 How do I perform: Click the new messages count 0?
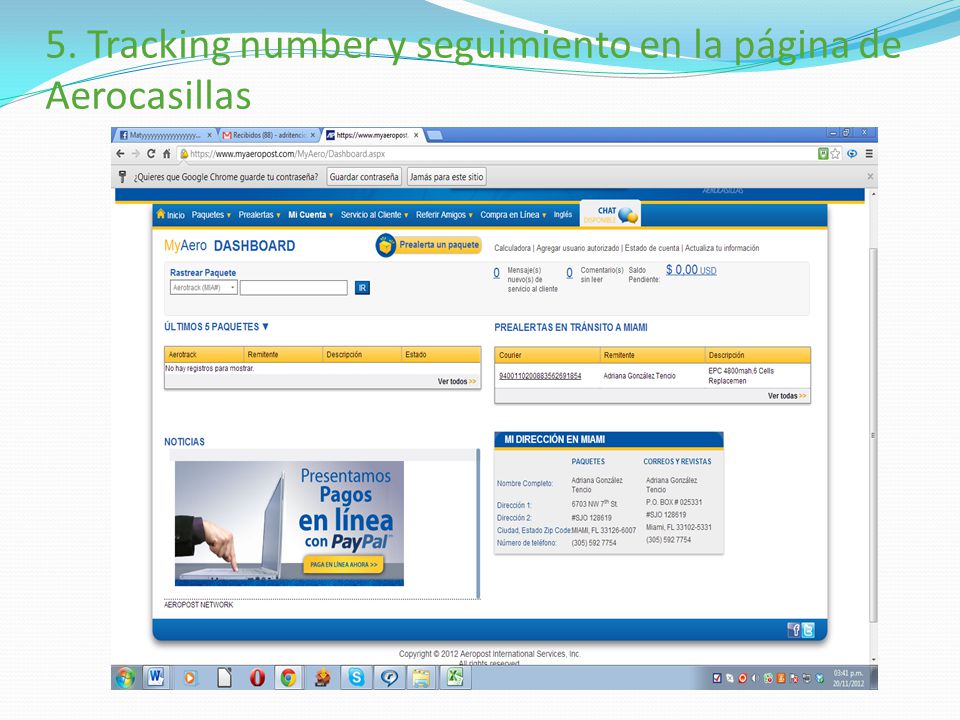[497, 273]
